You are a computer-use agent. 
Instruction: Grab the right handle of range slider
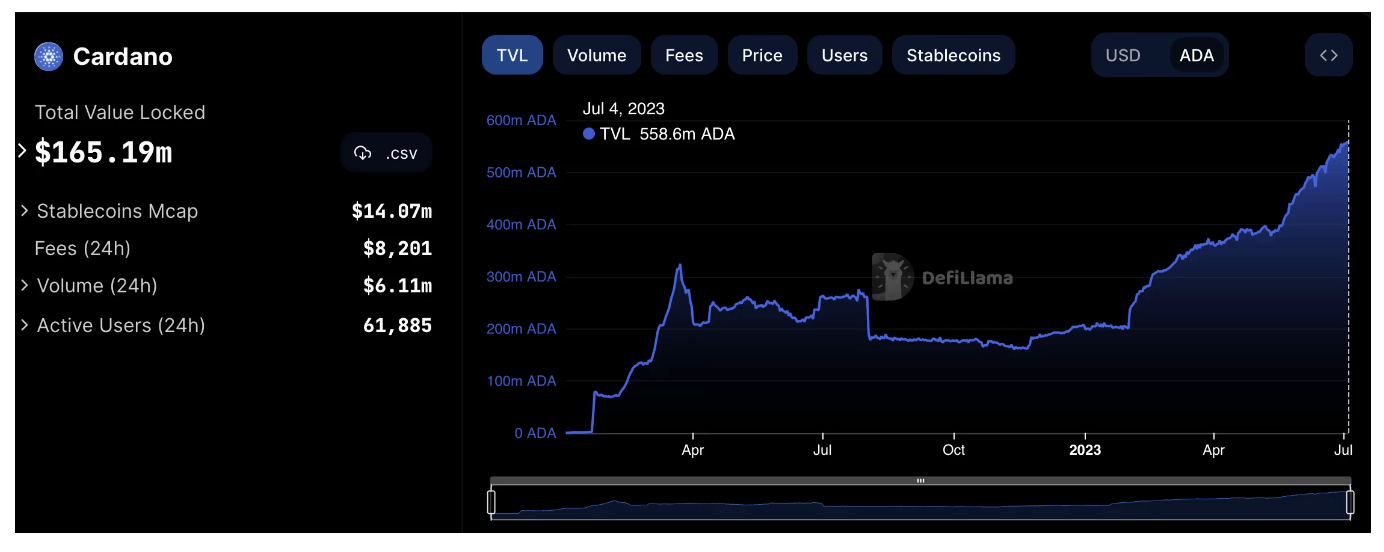point(1350,502)
